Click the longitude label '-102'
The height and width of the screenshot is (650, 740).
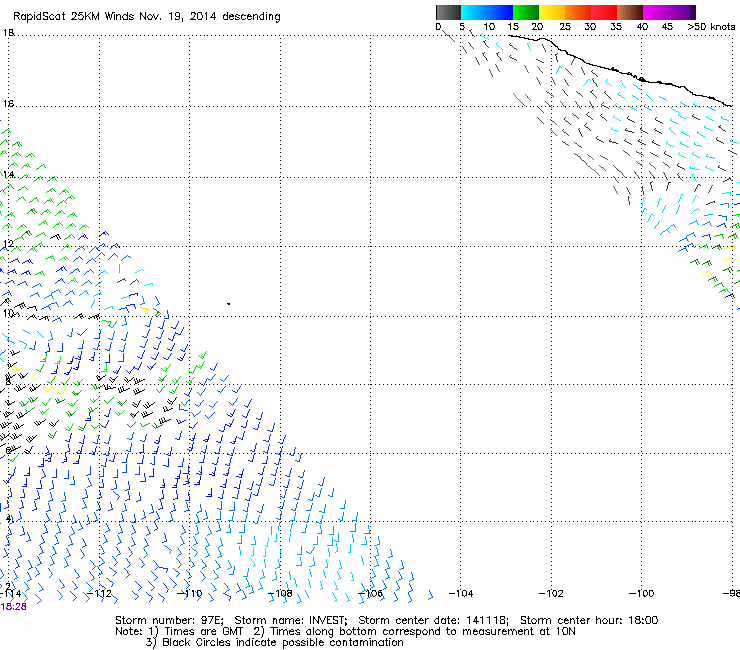[551, 593]
